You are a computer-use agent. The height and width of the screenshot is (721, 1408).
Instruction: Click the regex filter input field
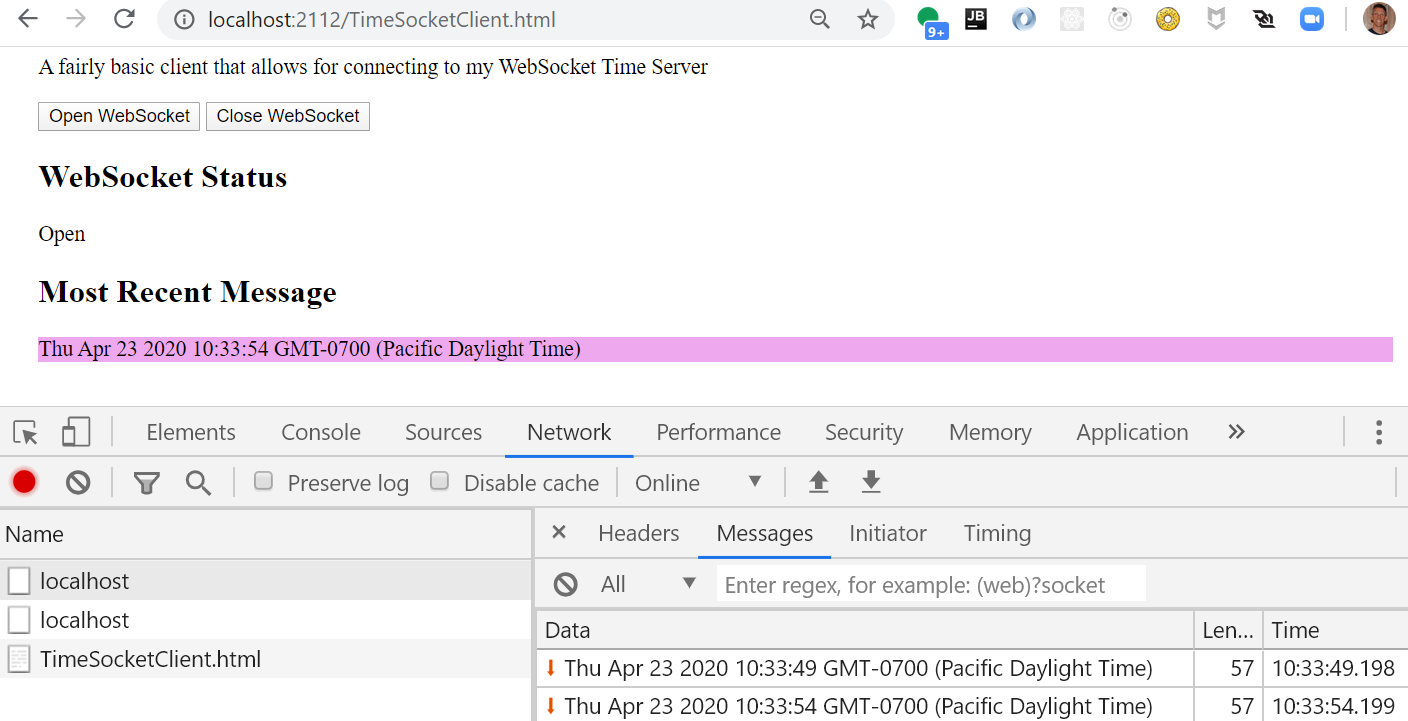click(930, 584)
